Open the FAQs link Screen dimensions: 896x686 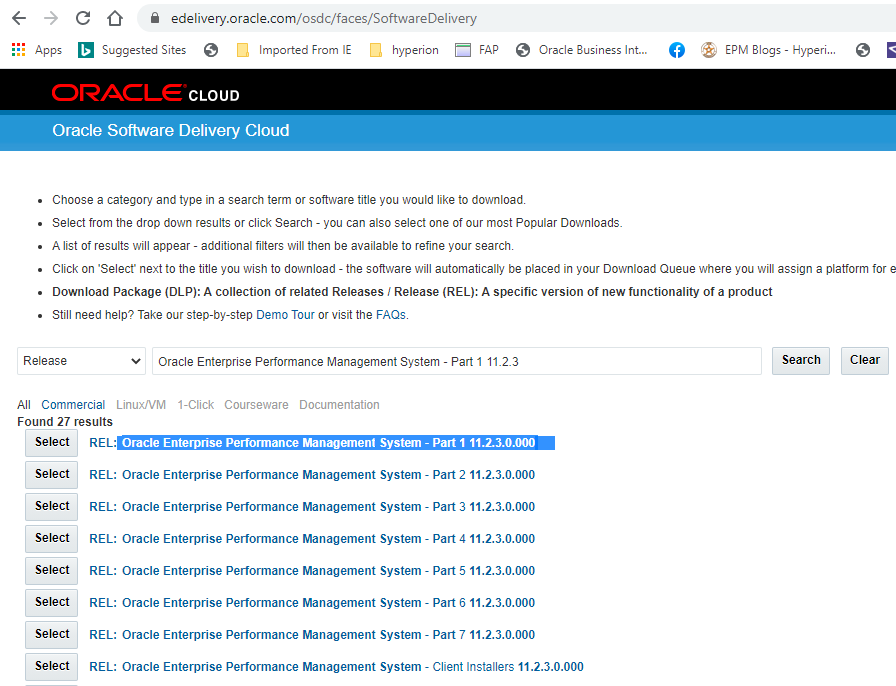point(391,315)
